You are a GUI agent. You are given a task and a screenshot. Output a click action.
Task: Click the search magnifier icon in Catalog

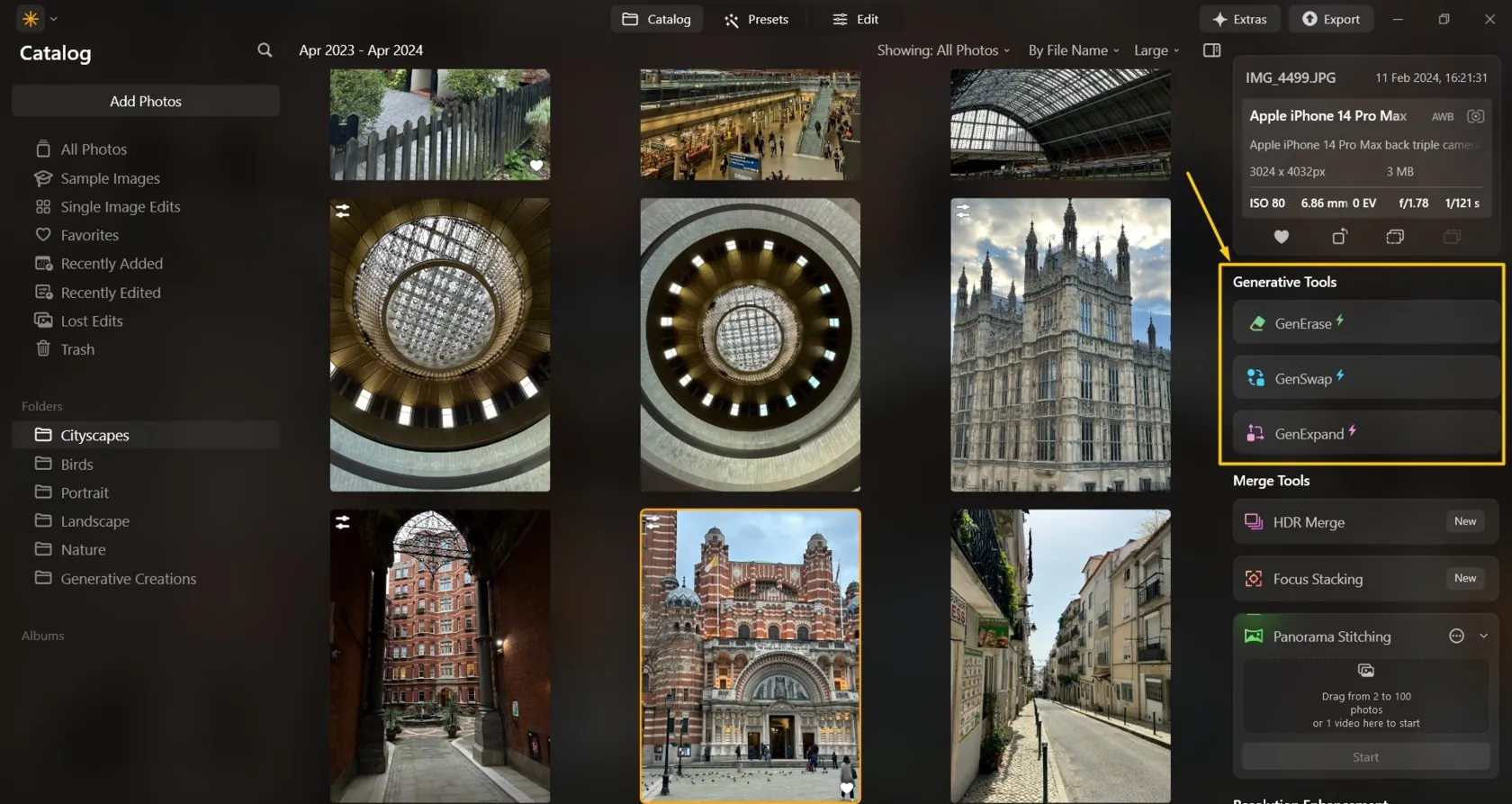click(265, 50)
